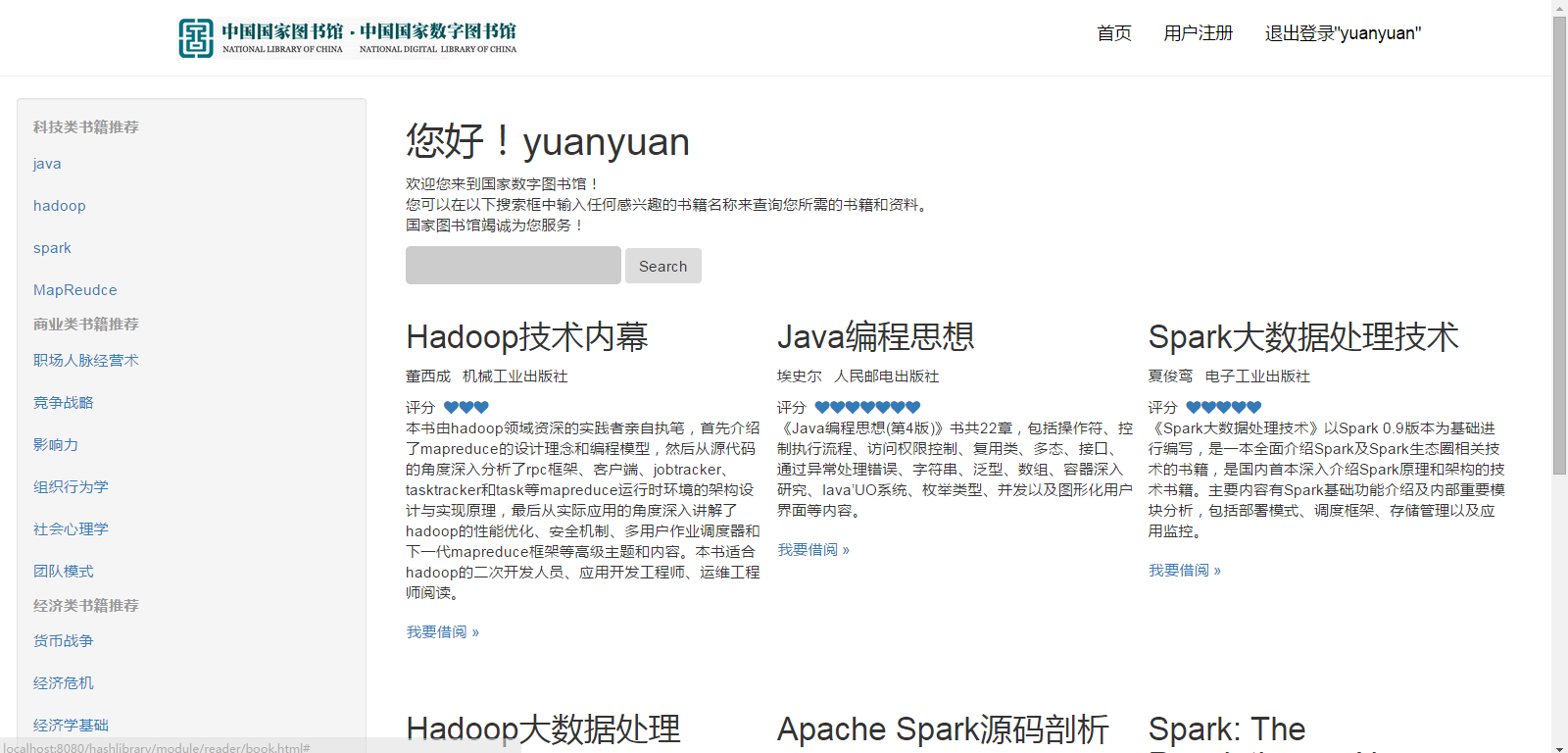The width and height of the screenshot is (1568, 753).
Task: Click the heart rating of Spark大数据处理技术
Action: click(x=1224, y=407)
